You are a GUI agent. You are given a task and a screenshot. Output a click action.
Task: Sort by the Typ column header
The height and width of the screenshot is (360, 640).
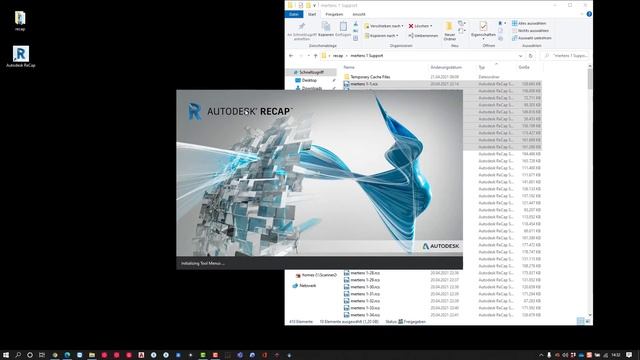(x=482, y=67)
